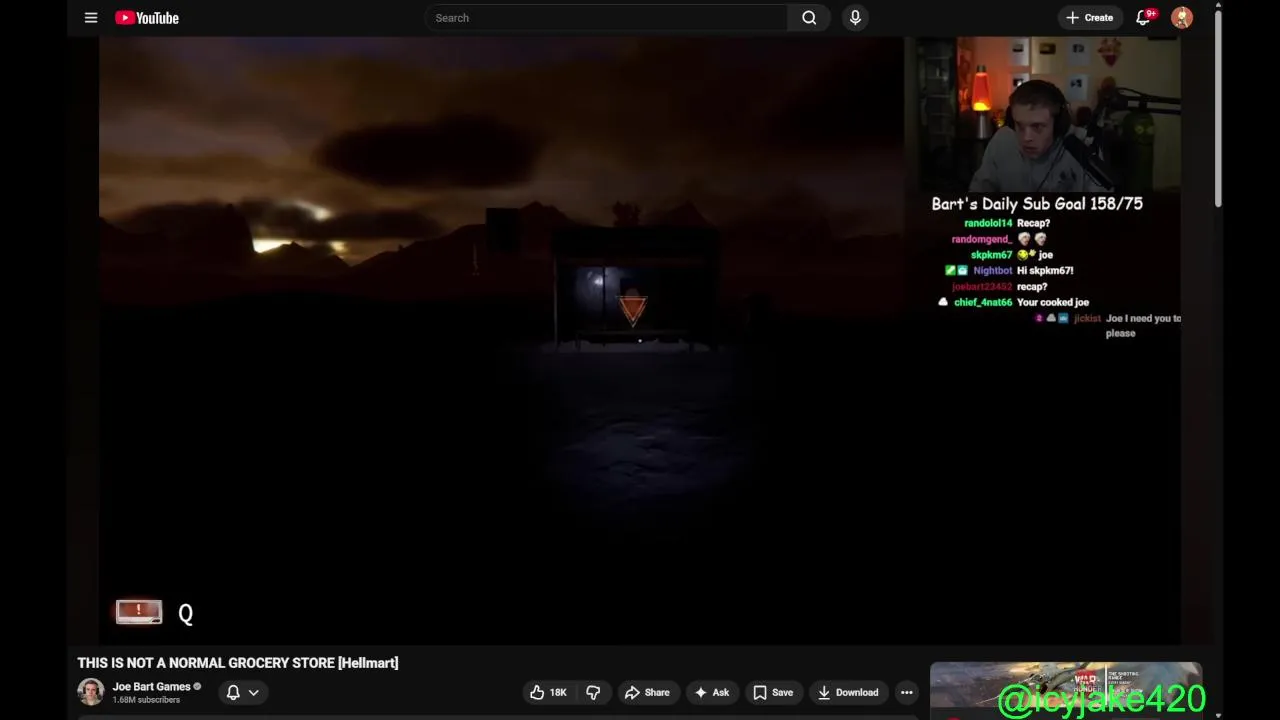The height and width of the screenshot is (720, 1280).
Task: Click the video player area
Action: 640,340
